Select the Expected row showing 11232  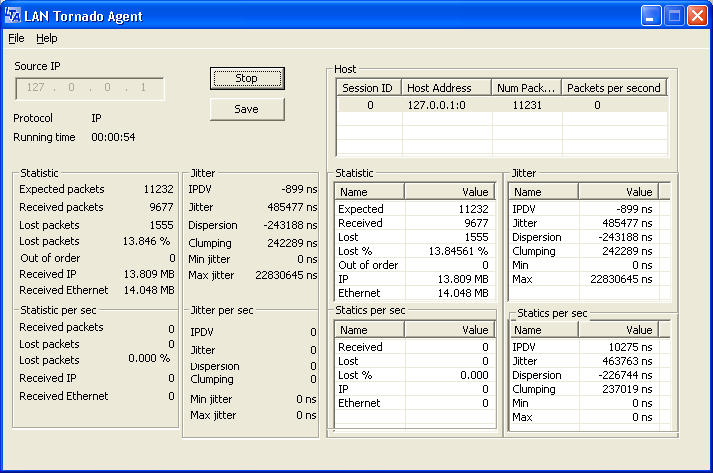[x=414, y=209]
